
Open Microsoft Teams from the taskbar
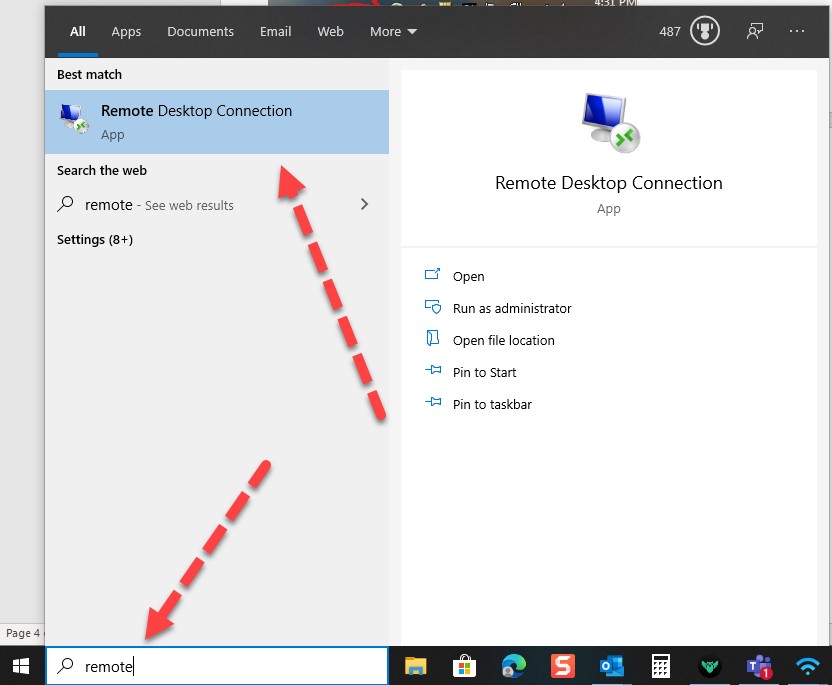coord(759,666)
